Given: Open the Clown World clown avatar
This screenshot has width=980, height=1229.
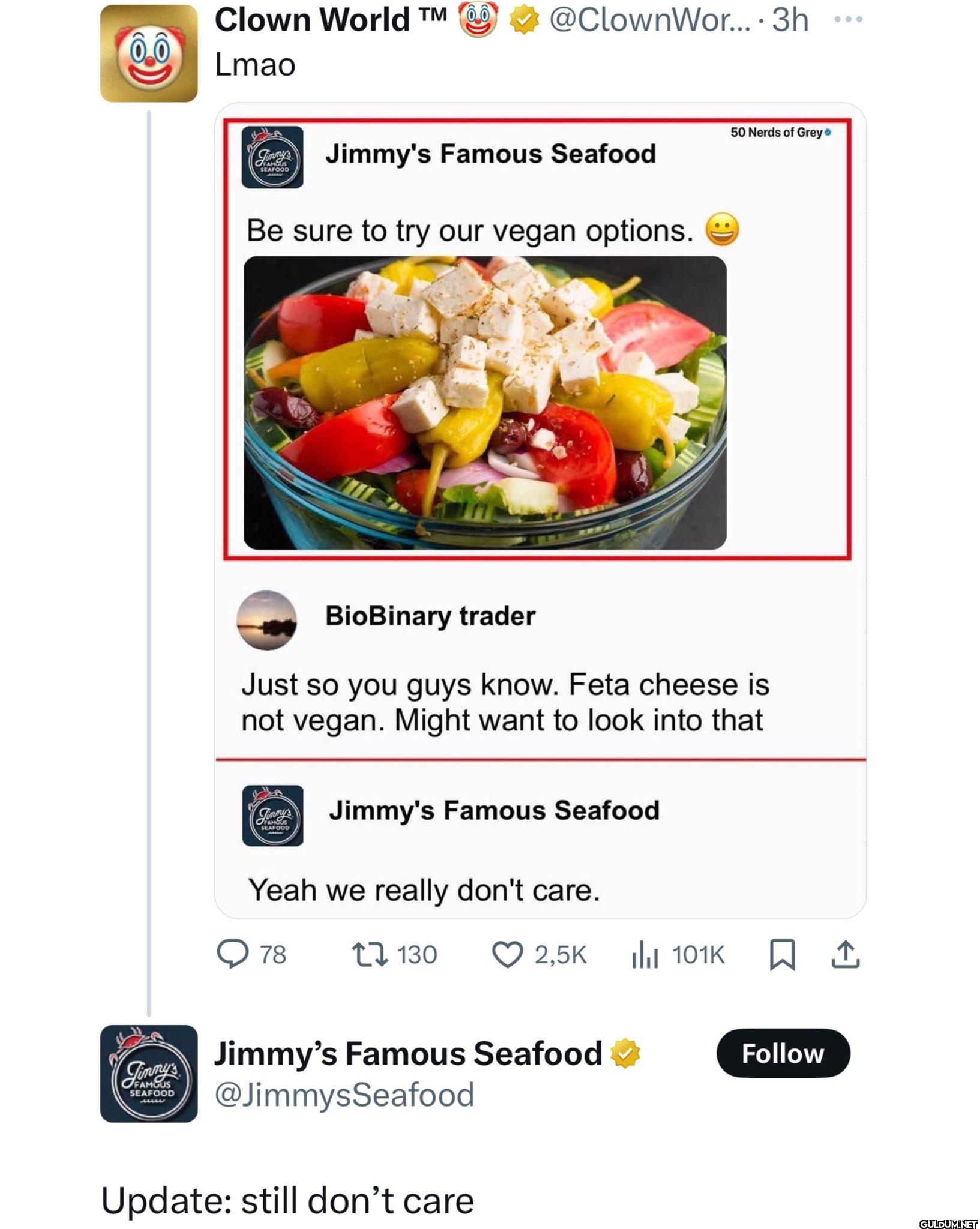Looking at the screenshot, I should click(x=149, y=53).
